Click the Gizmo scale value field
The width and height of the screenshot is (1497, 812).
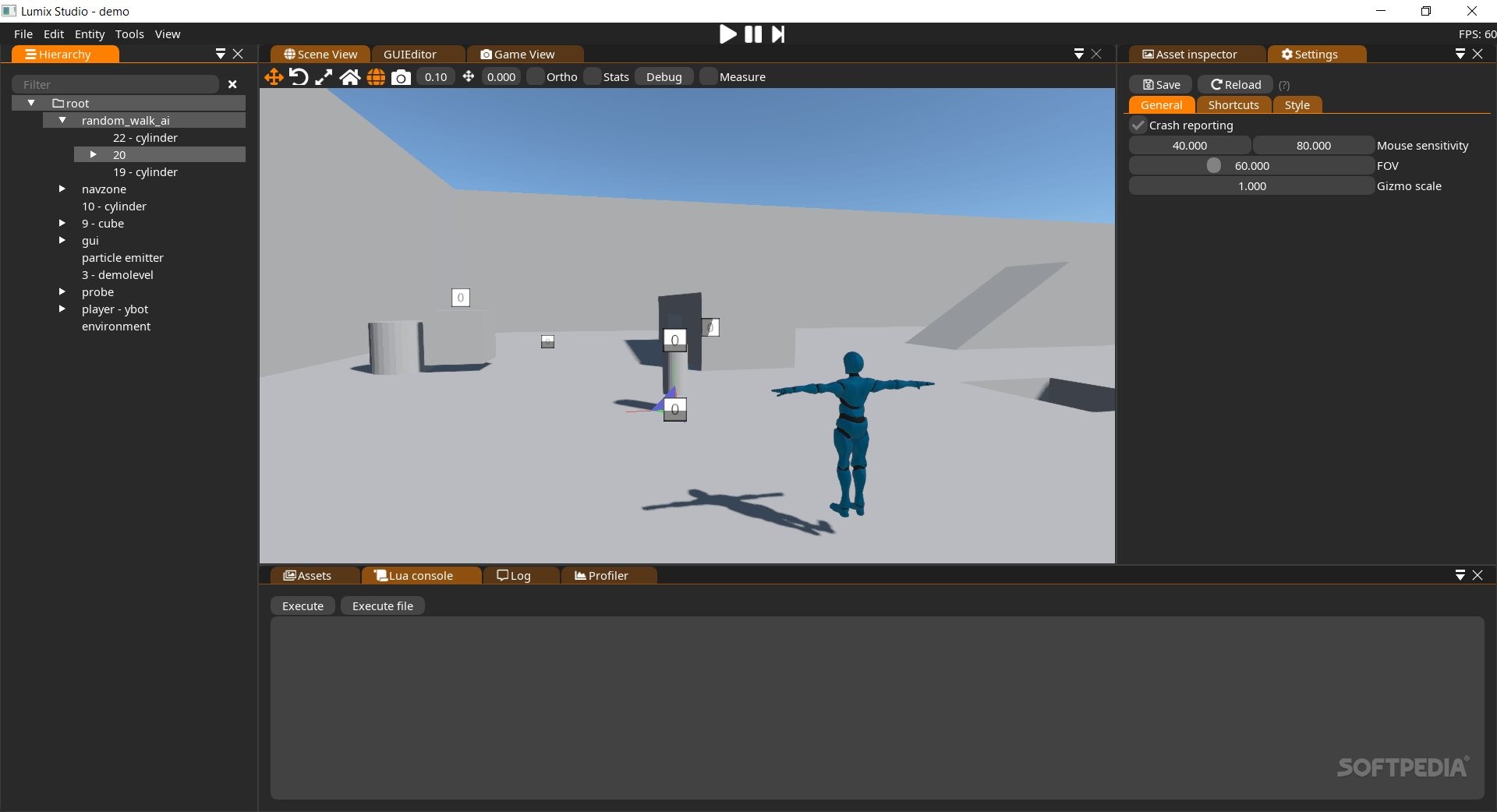(1251, 186)
